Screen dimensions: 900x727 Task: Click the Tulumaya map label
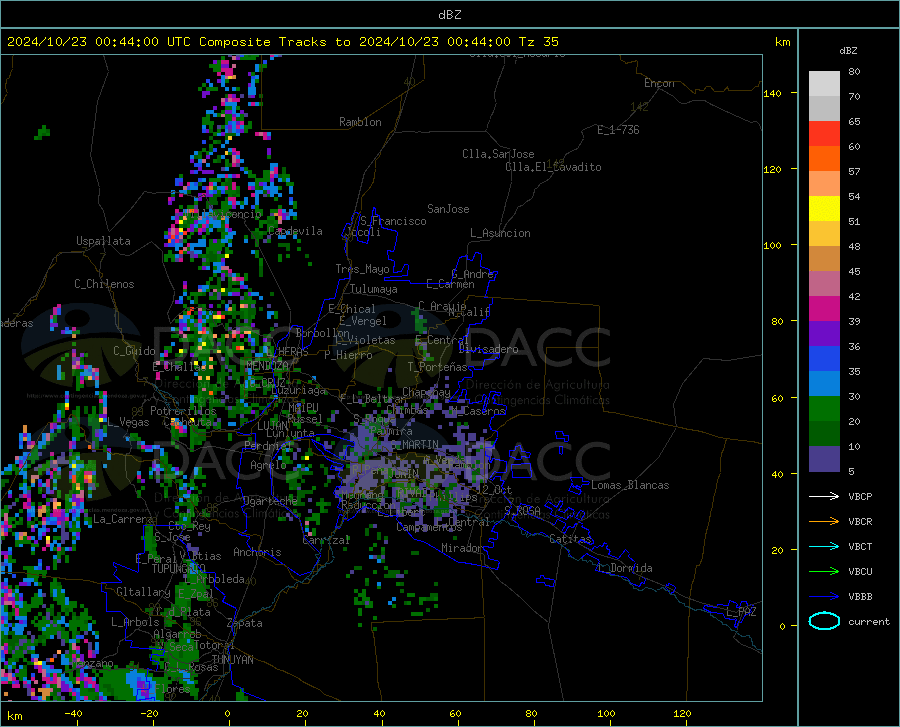pos(374,289)
